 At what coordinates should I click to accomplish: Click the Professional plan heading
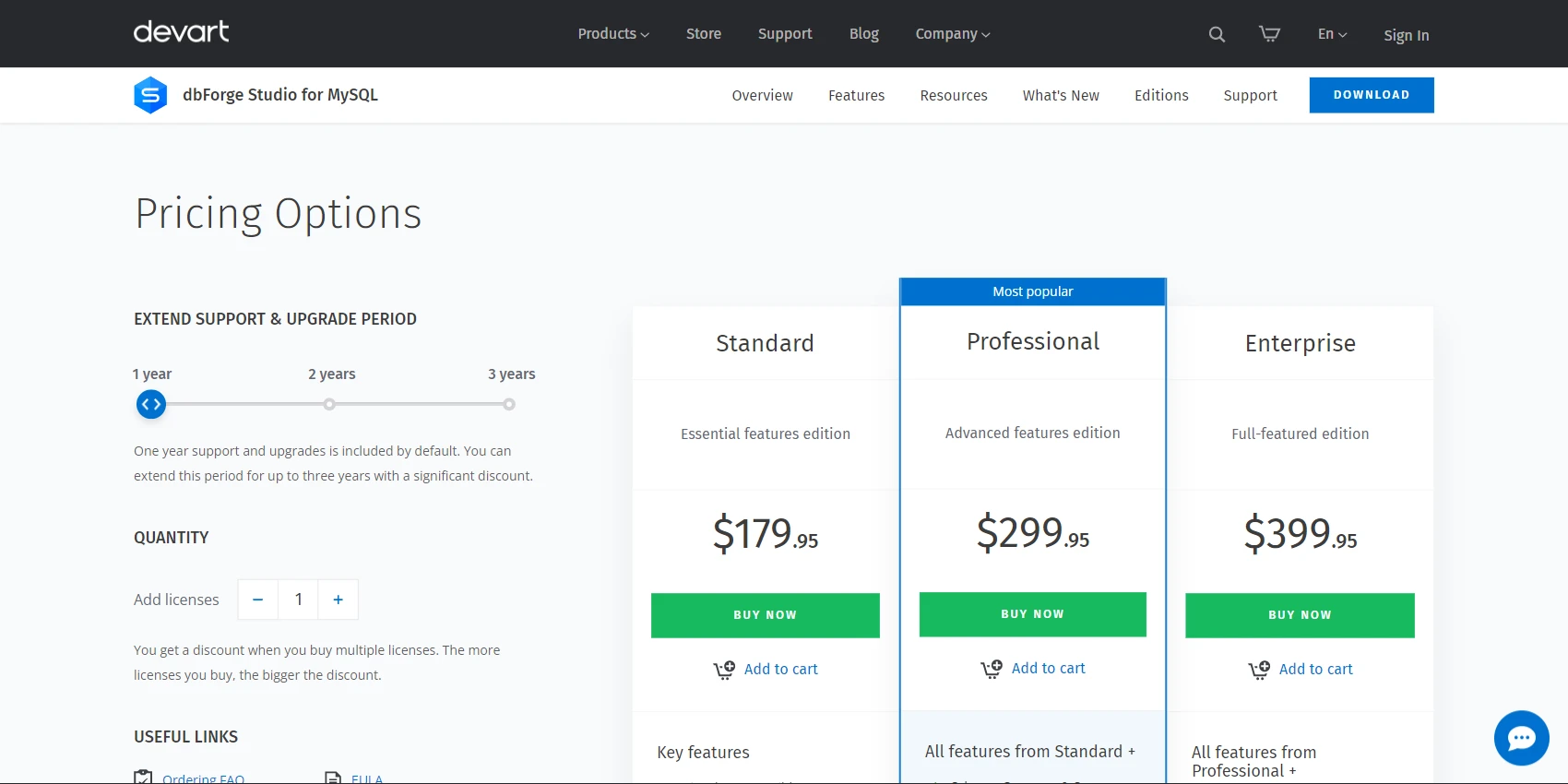[x=1033, y=342]
